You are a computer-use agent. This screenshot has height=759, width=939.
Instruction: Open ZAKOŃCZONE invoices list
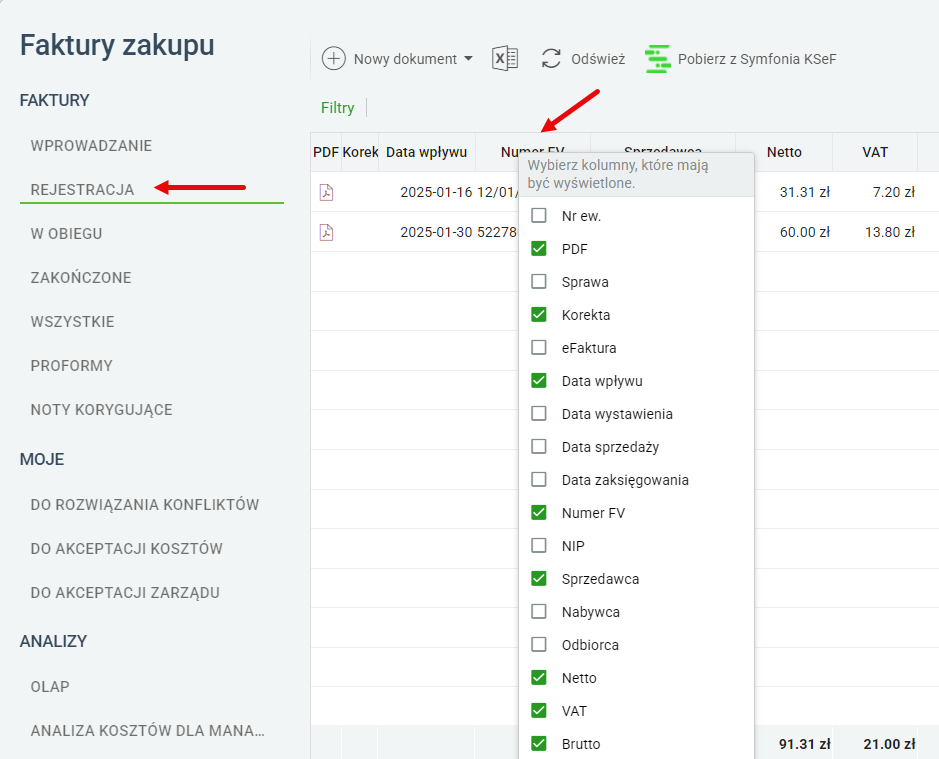[81, 278]
